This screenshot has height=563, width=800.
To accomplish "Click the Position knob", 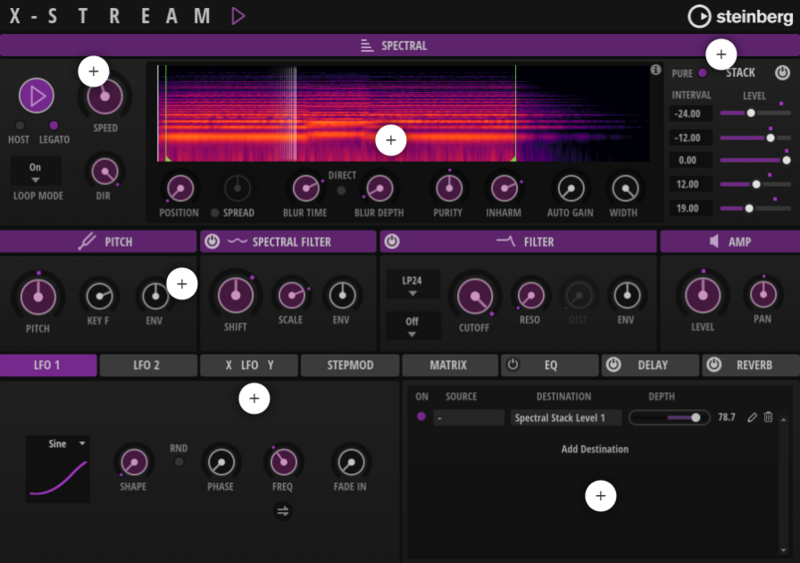I will point(180,189).
